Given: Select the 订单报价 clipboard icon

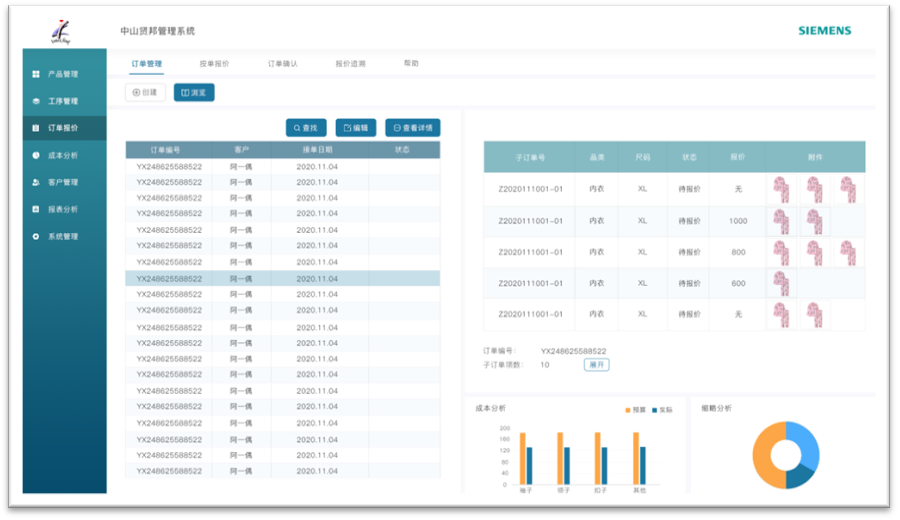Looking at the screenshot, I should pos(36,128).
